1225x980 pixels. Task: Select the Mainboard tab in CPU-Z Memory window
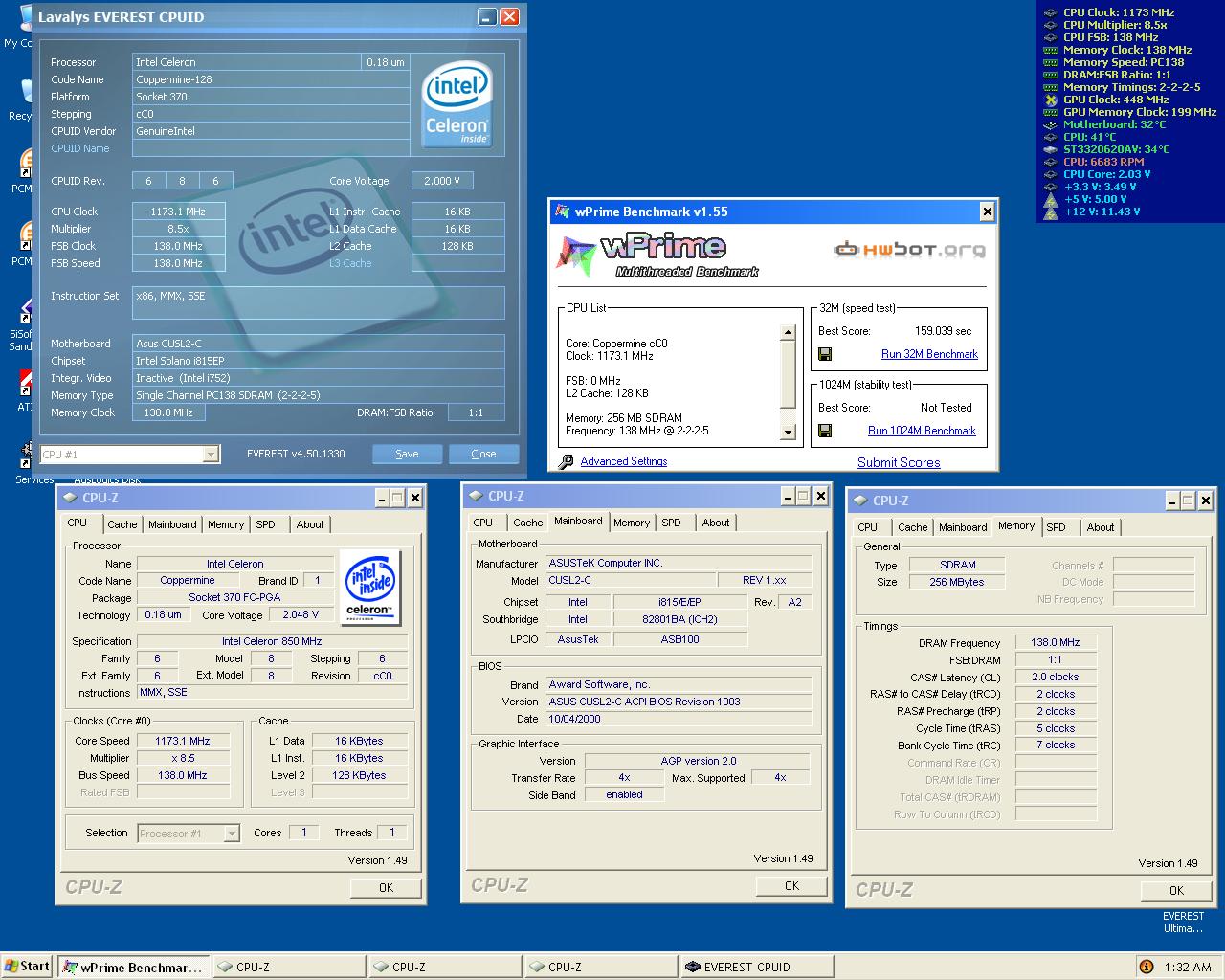tap(963, 527)
